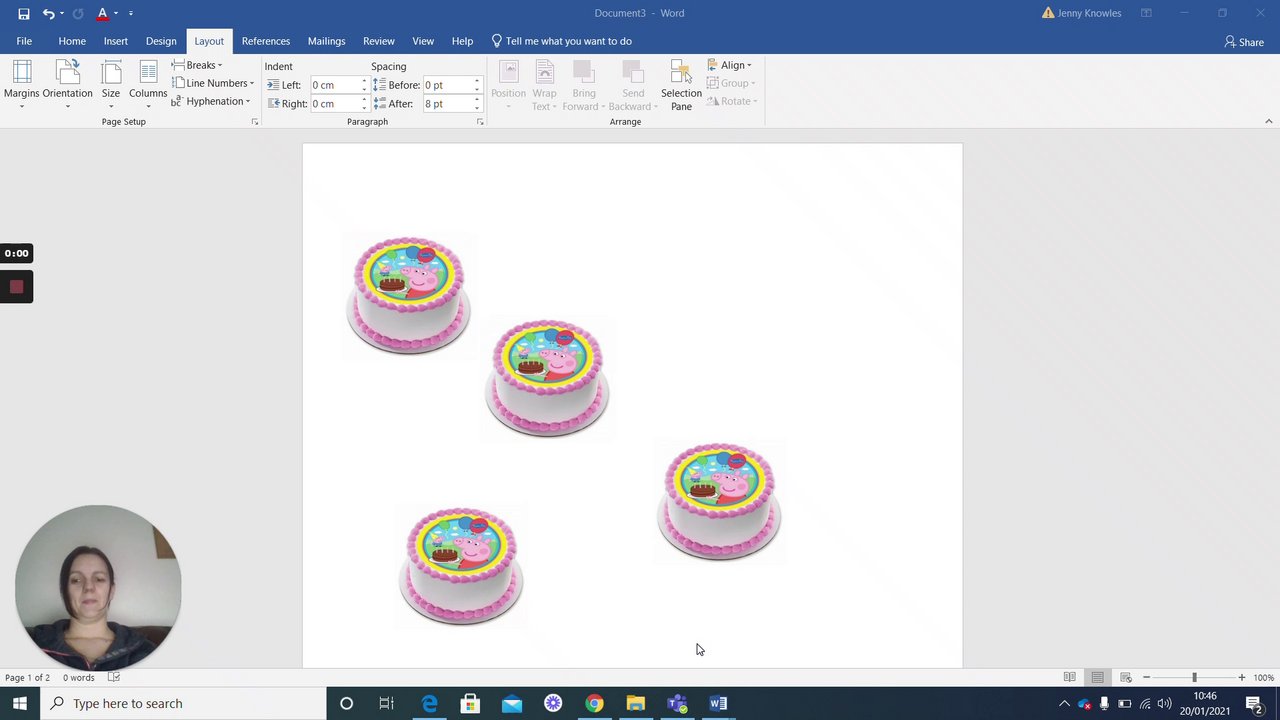Switch to Read Mode view

point(1069,678)
